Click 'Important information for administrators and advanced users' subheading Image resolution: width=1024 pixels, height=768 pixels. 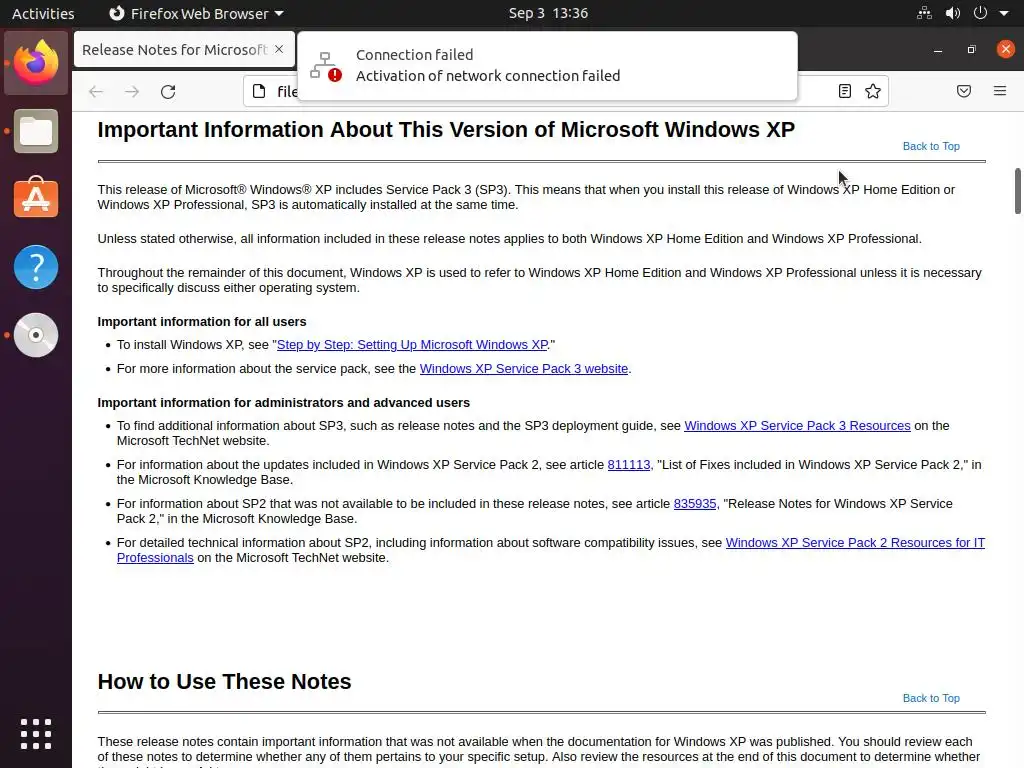[x=283, y=403]
